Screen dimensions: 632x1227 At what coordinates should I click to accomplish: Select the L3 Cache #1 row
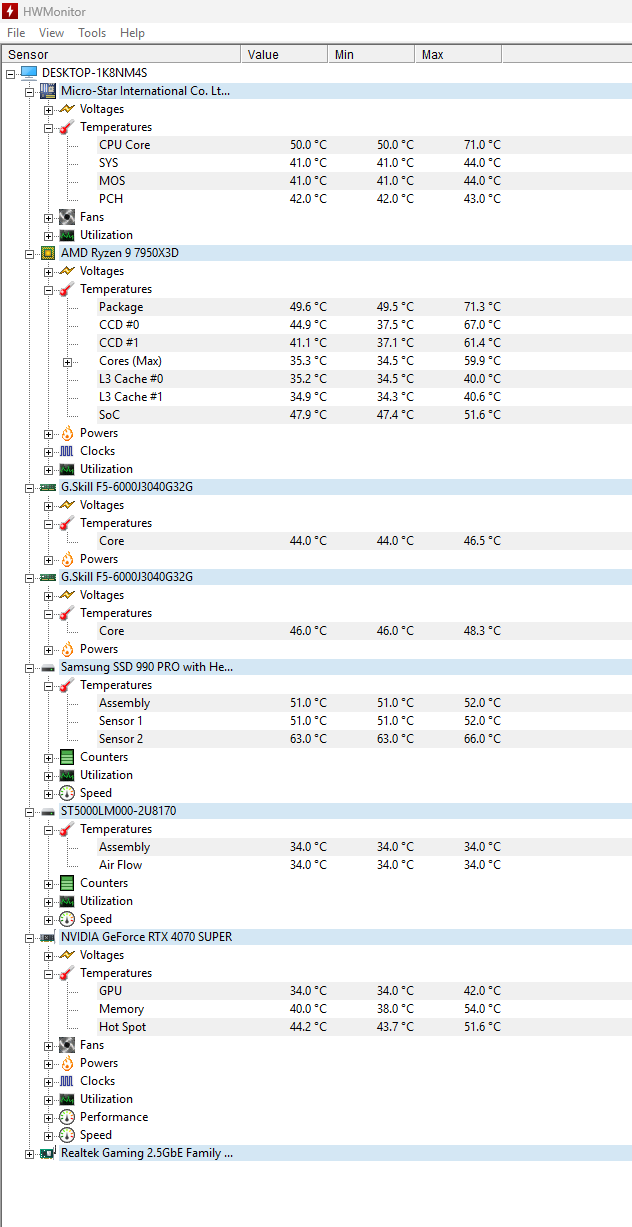pos(316,397)
